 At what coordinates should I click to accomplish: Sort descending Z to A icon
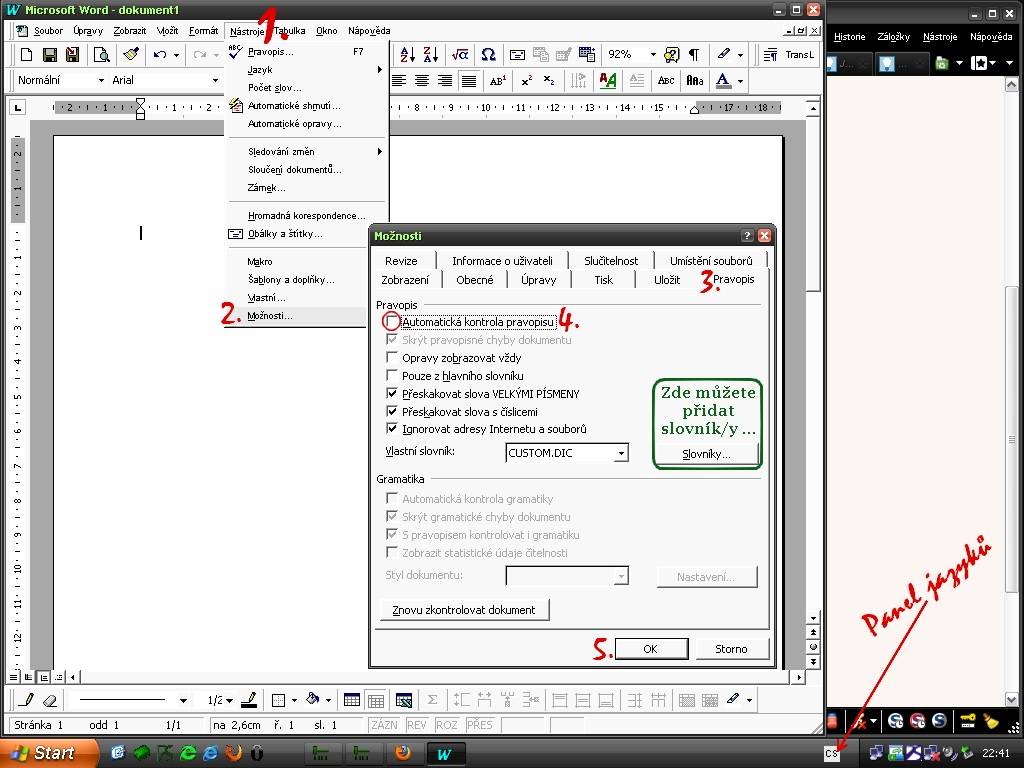click(431, 55)
